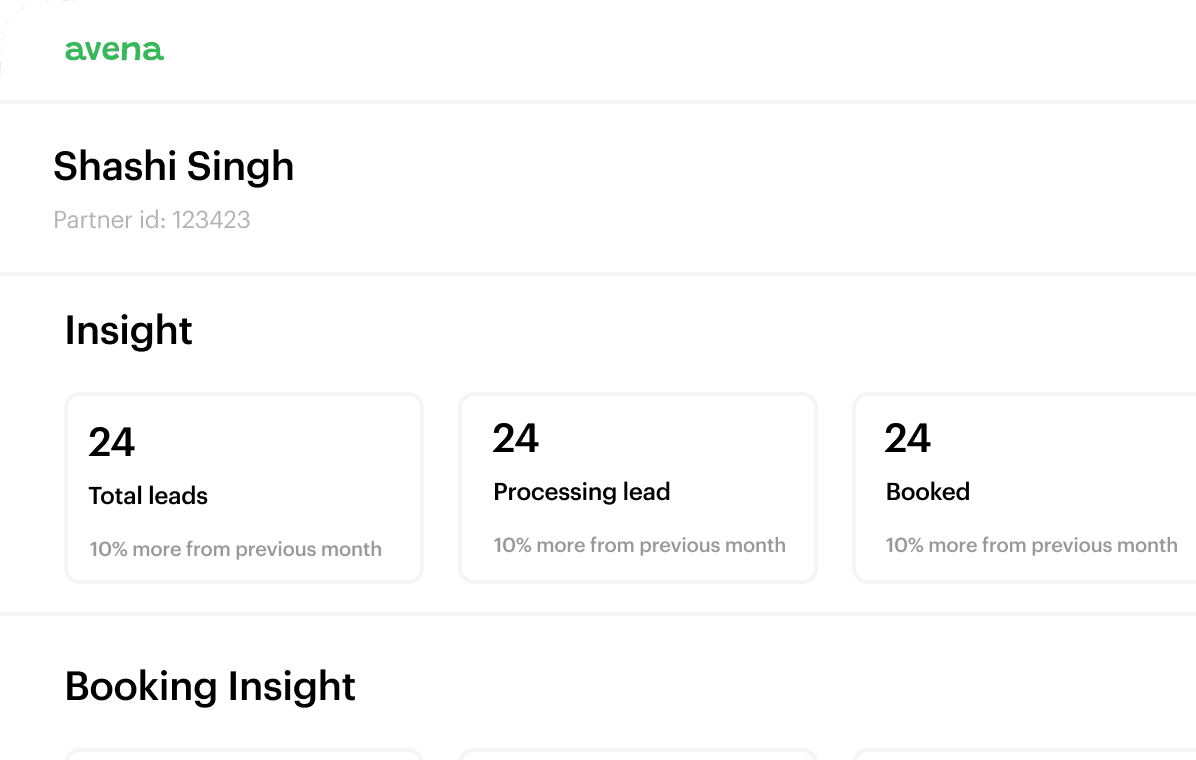Open the Total leads insight card

[x=244, y=488]
